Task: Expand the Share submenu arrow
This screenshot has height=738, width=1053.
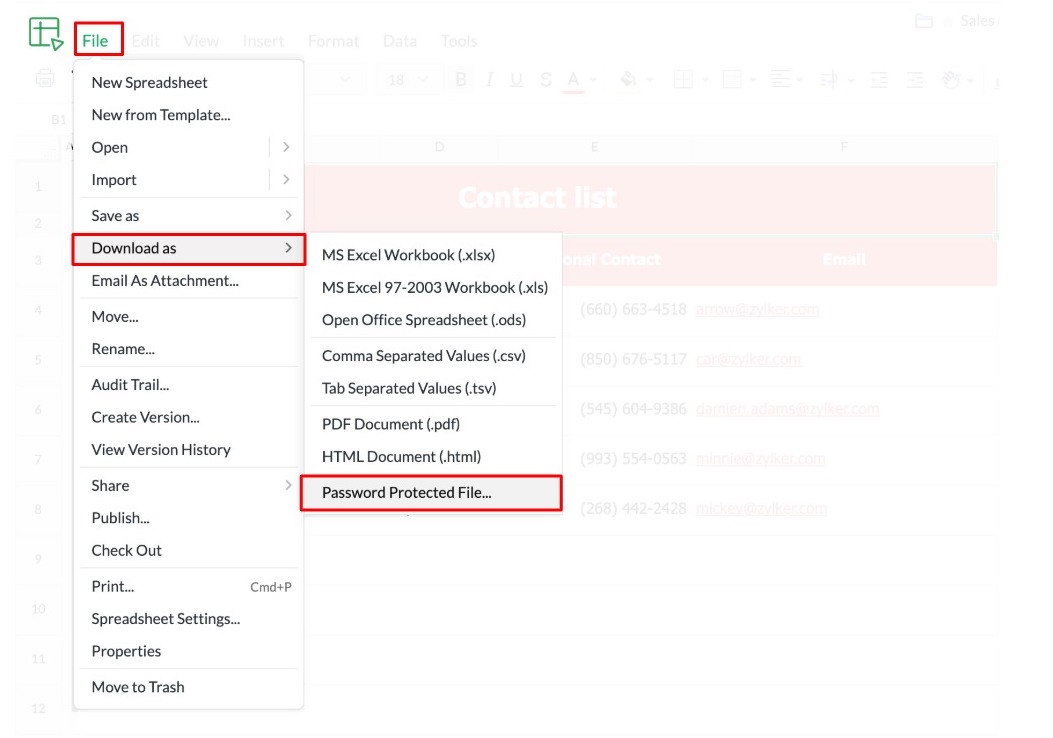Action: pyautogui.click(x=288, y=485)
